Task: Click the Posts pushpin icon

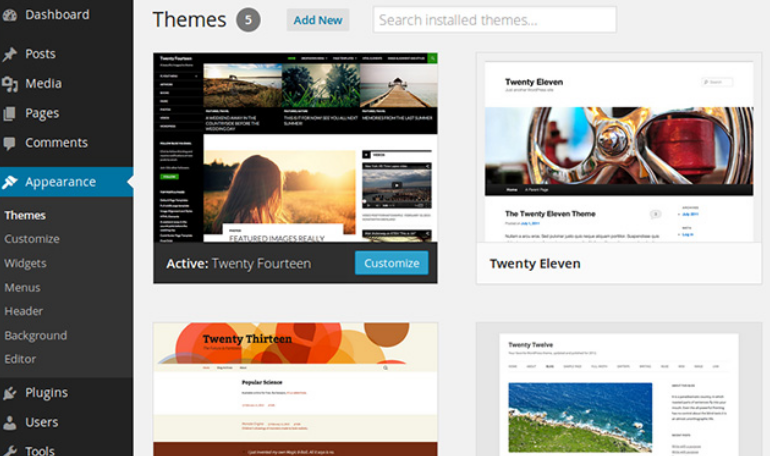Action: tap(10, 54)
